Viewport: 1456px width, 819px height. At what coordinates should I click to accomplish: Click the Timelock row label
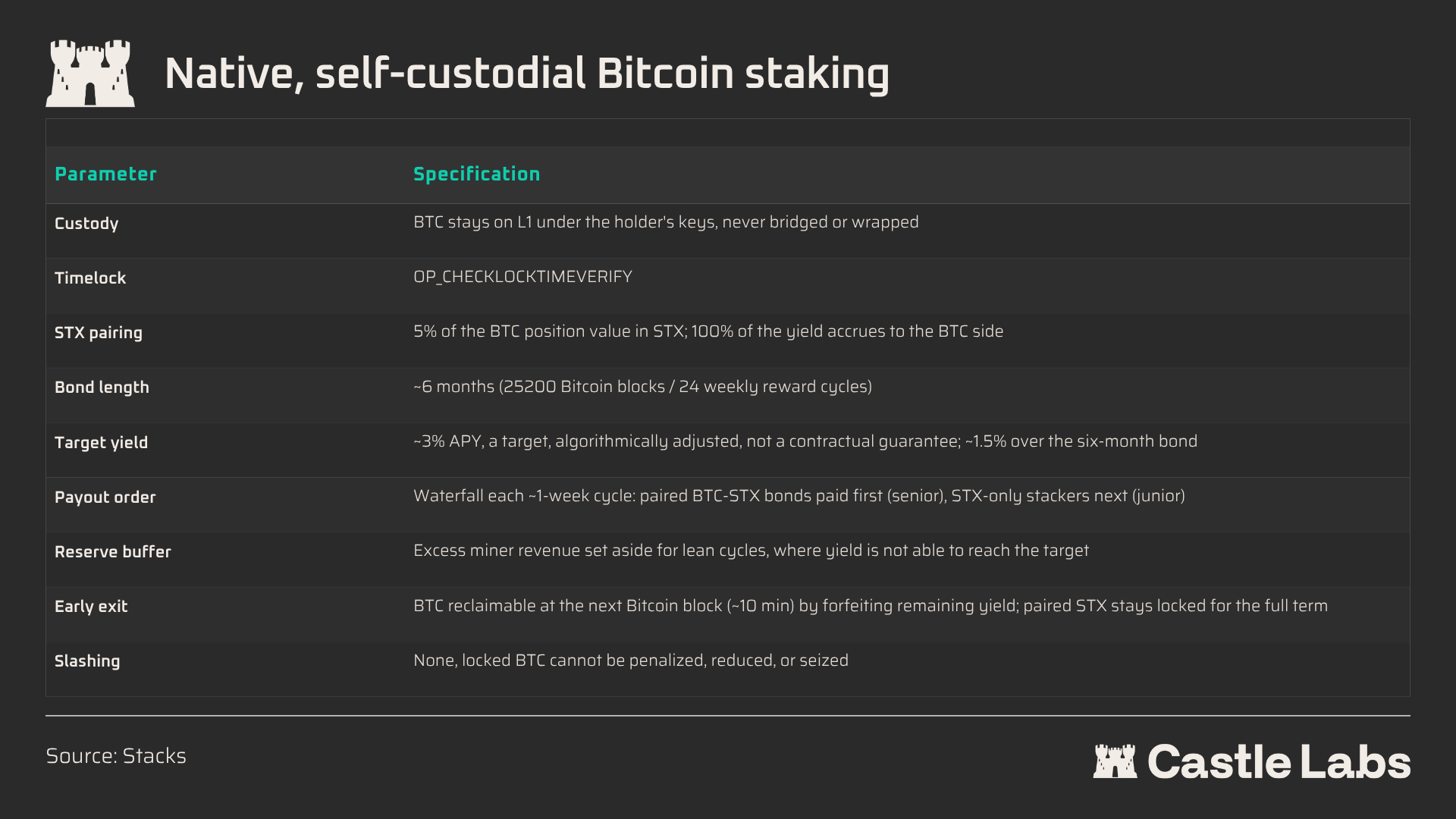(x=90, y=278)
